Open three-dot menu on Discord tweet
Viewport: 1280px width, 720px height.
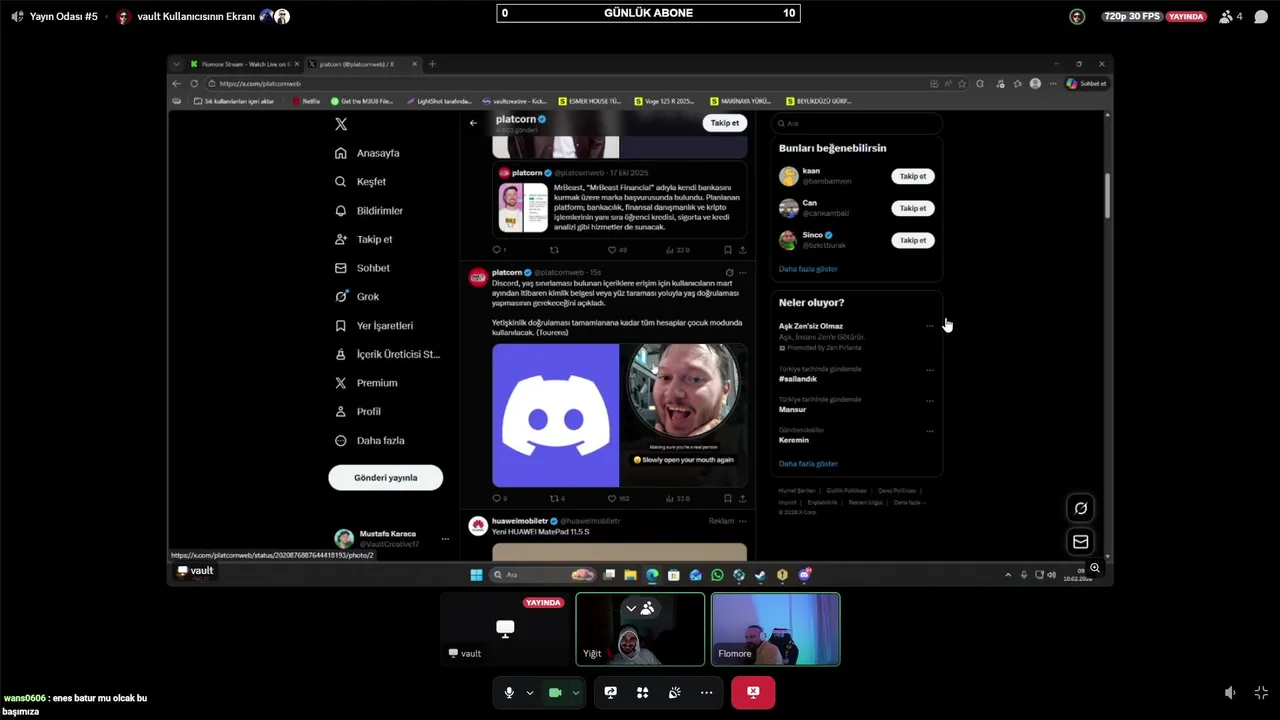point(742,272)
